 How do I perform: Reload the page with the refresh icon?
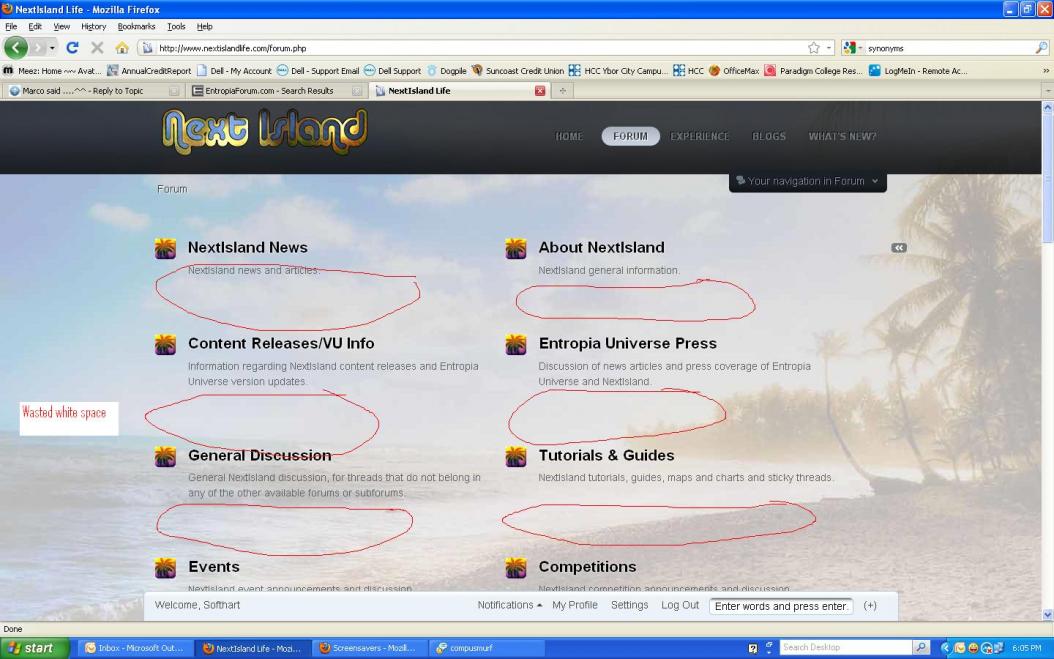tap(72, 47)
